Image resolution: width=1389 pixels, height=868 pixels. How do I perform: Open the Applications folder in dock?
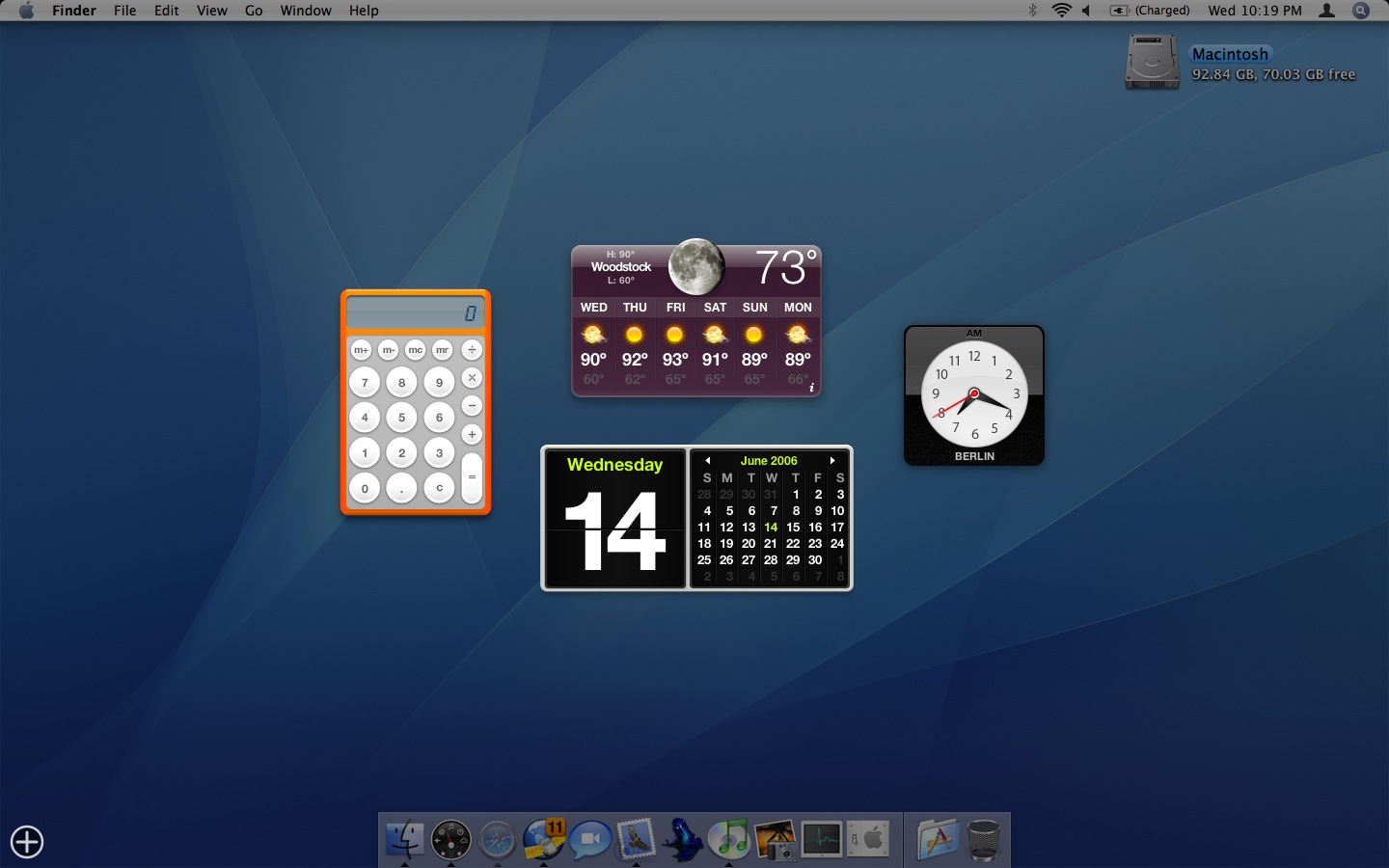938,839
